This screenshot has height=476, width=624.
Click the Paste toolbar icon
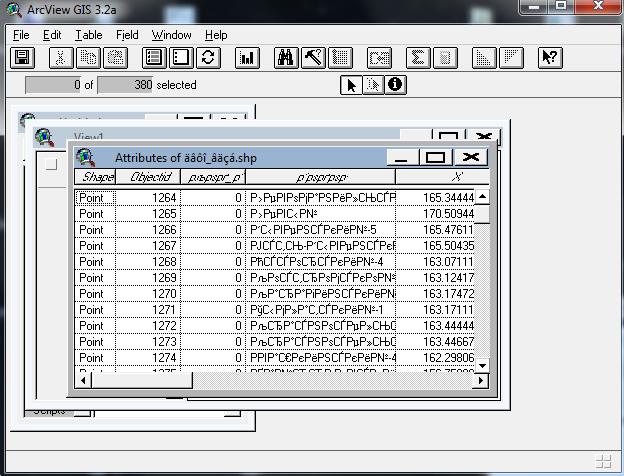[115, 58]
